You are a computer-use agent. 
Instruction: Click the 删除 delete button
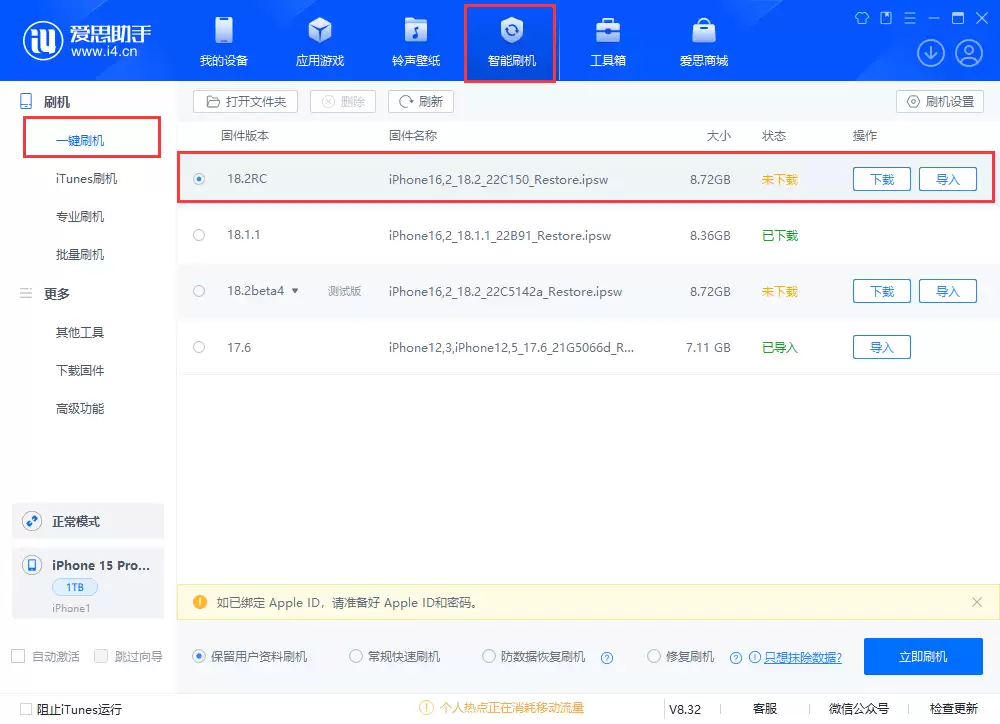(342, 101)
